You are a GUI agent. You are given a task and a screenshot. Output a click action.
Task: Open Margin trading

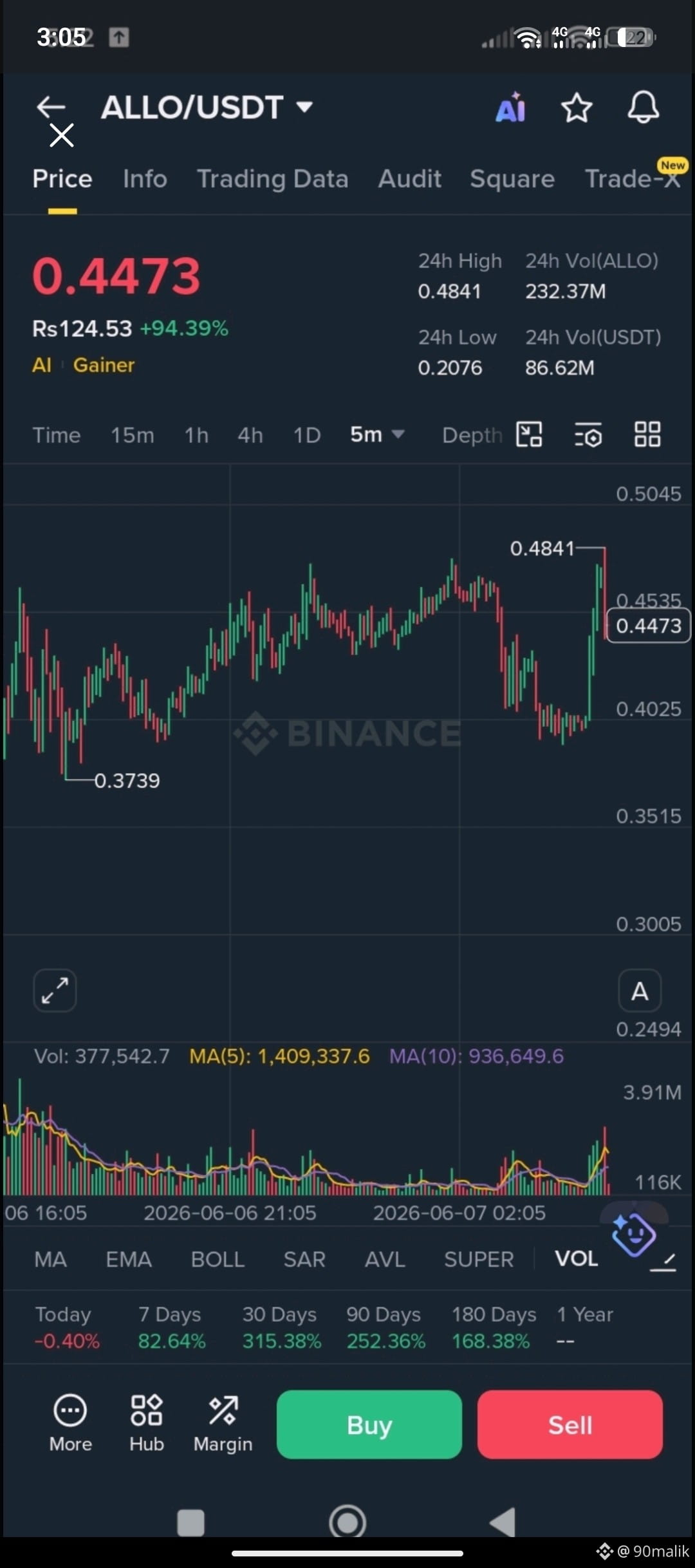[x=223, y=1424]
